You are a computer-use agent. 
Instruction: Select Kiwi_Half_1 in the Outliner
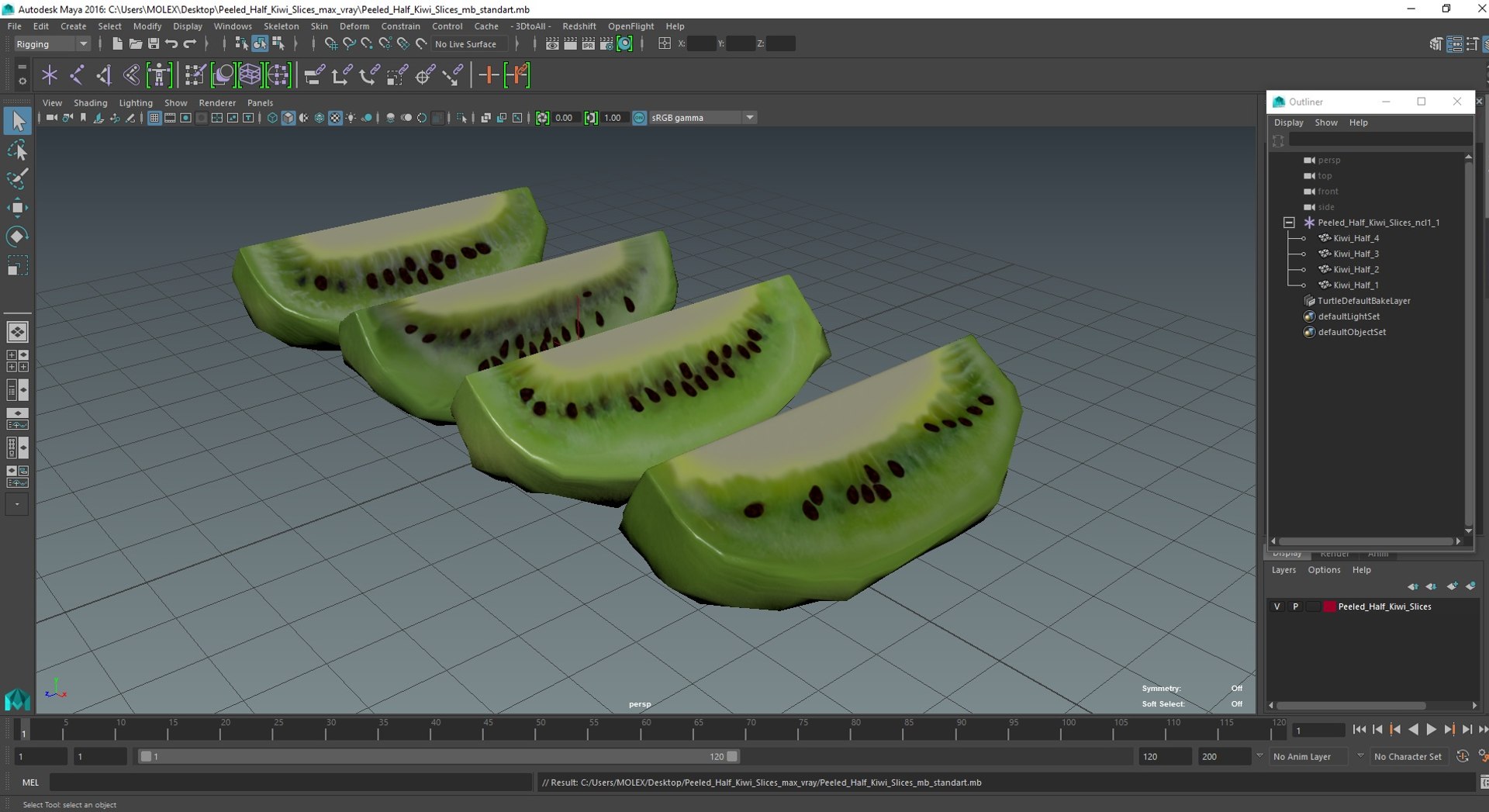pyautogui.click(x=1356, y=285)
